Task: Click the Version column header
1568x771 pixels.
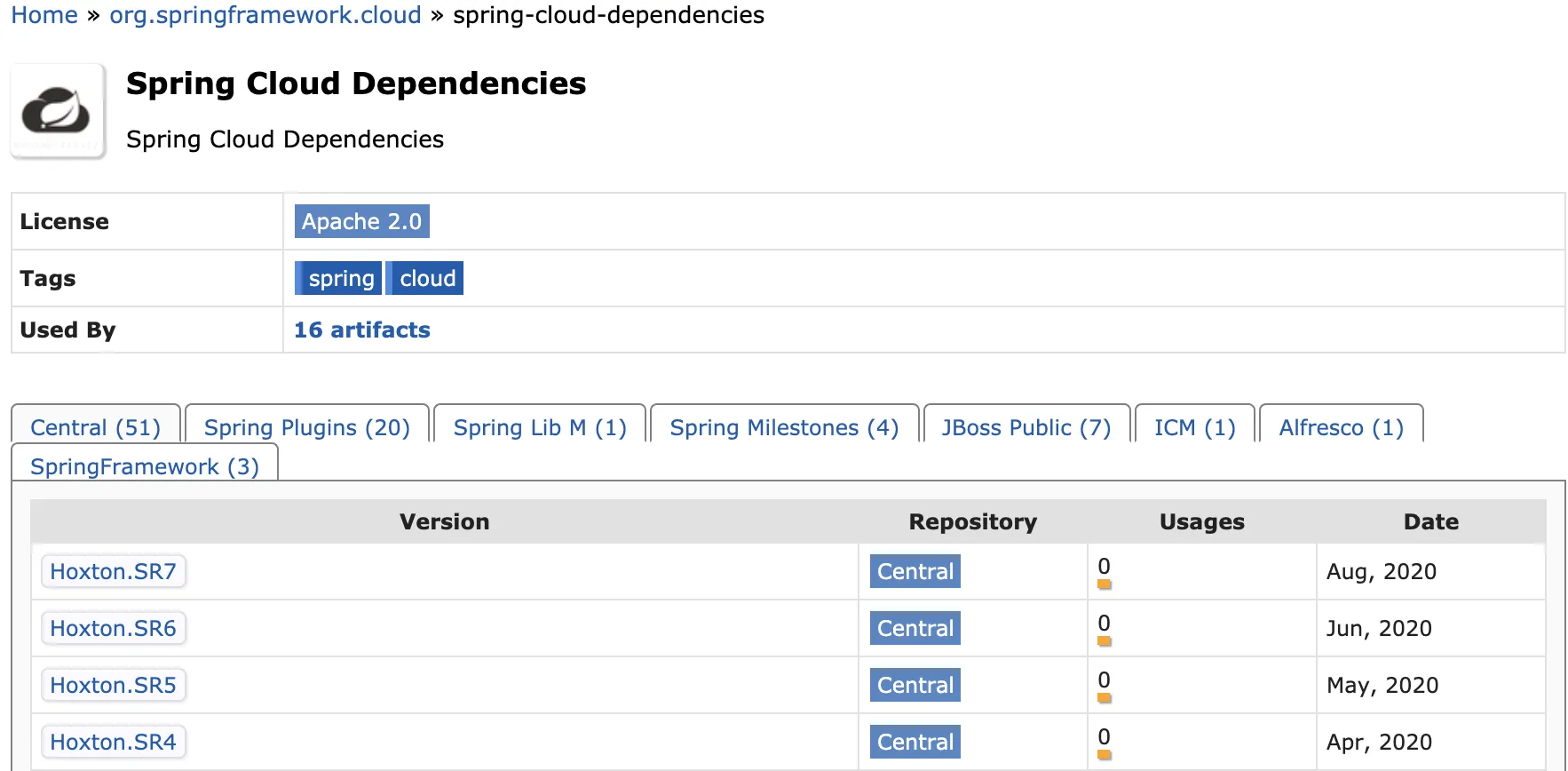Action: click(x=445, y=521)
